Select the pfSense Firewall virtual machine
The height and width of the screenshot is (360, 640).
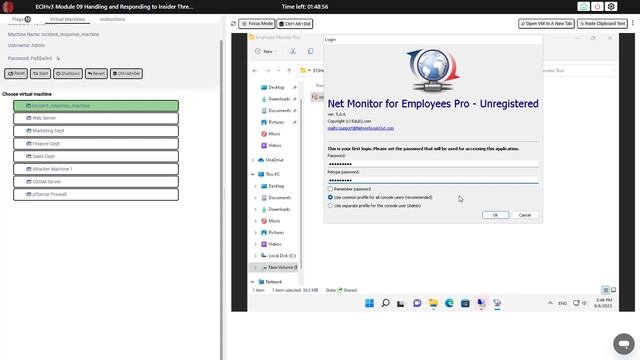tap(96, 194)
